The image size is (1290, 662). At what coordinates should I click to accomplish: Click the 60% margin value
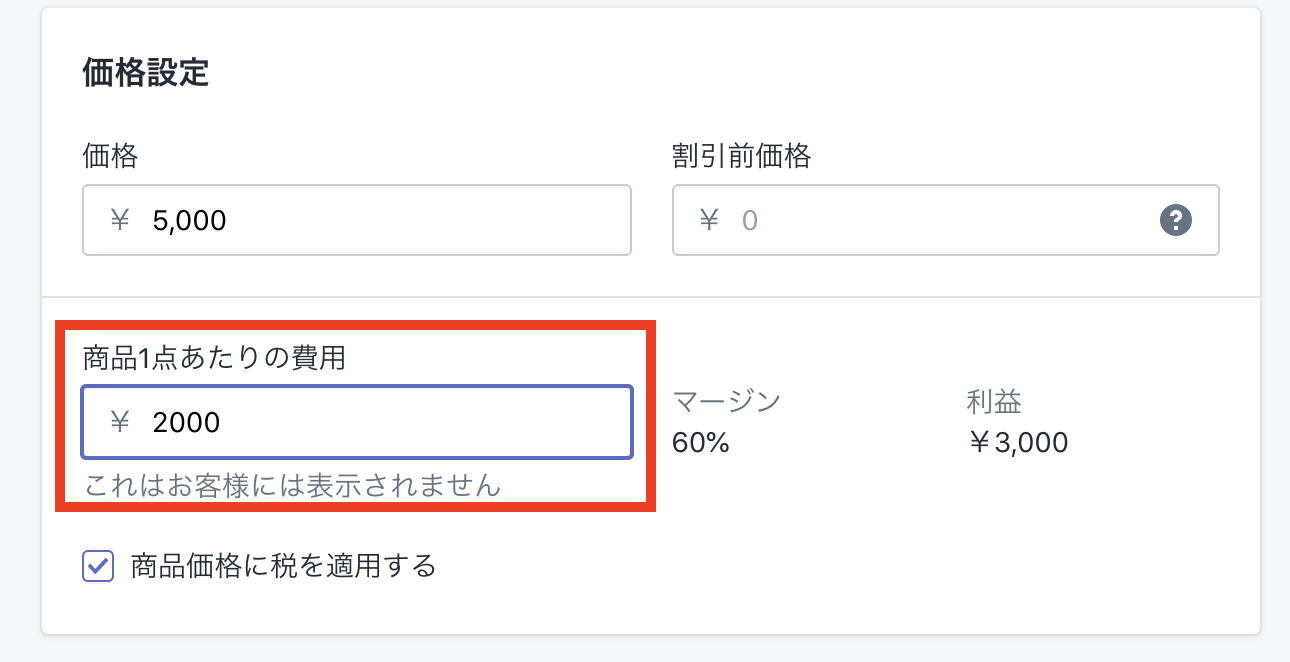[700, 442]
